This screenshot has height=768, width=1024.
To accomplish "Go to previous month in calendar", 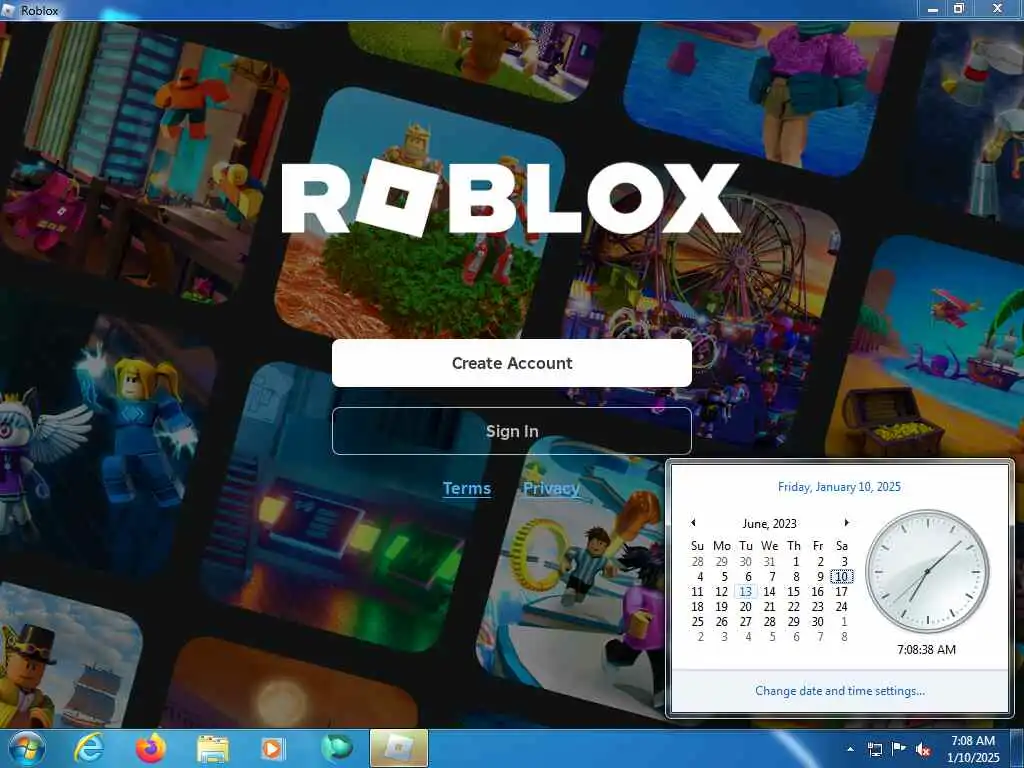I will 693,522.
